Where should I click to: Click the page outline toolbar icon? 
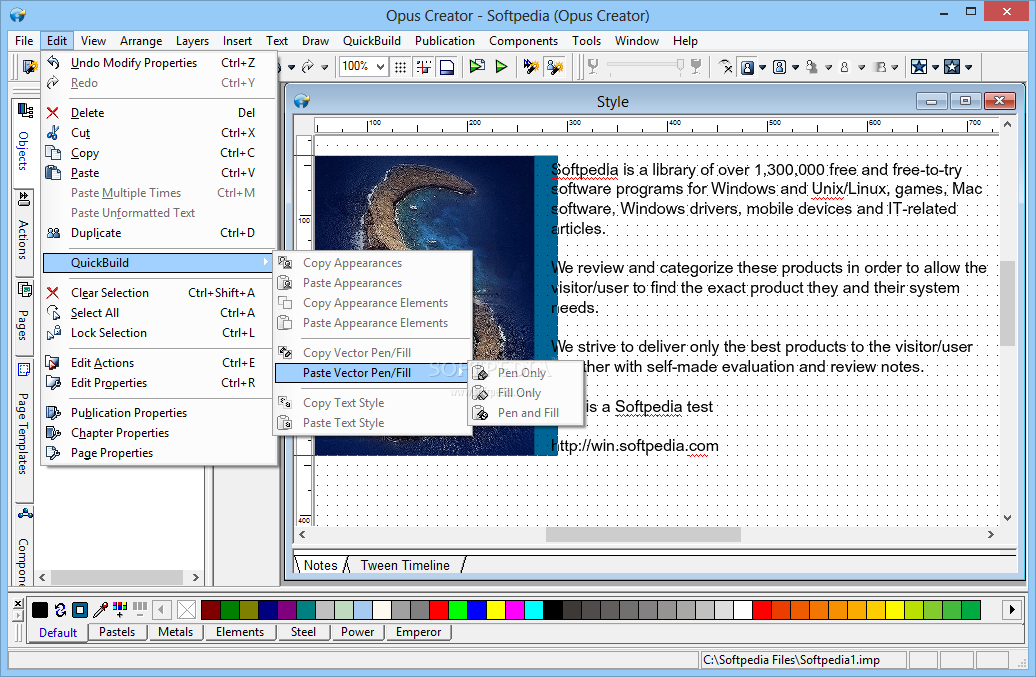click(447, 67)
